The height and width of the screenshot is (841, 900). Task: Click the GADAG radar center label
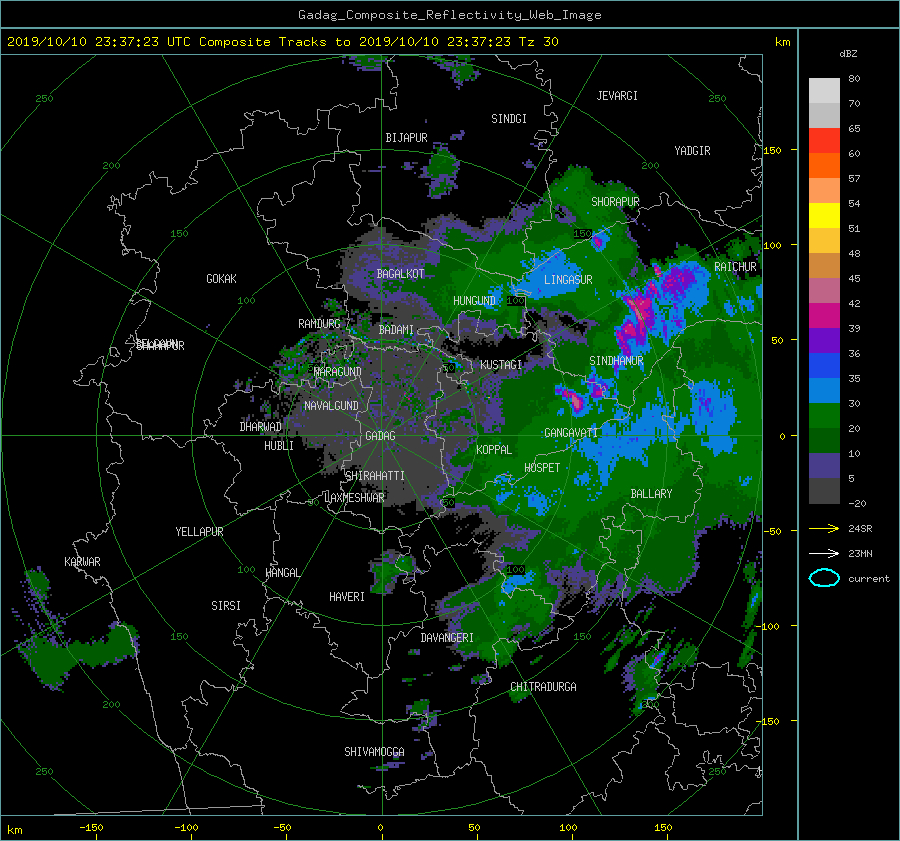tap(380, 436)
